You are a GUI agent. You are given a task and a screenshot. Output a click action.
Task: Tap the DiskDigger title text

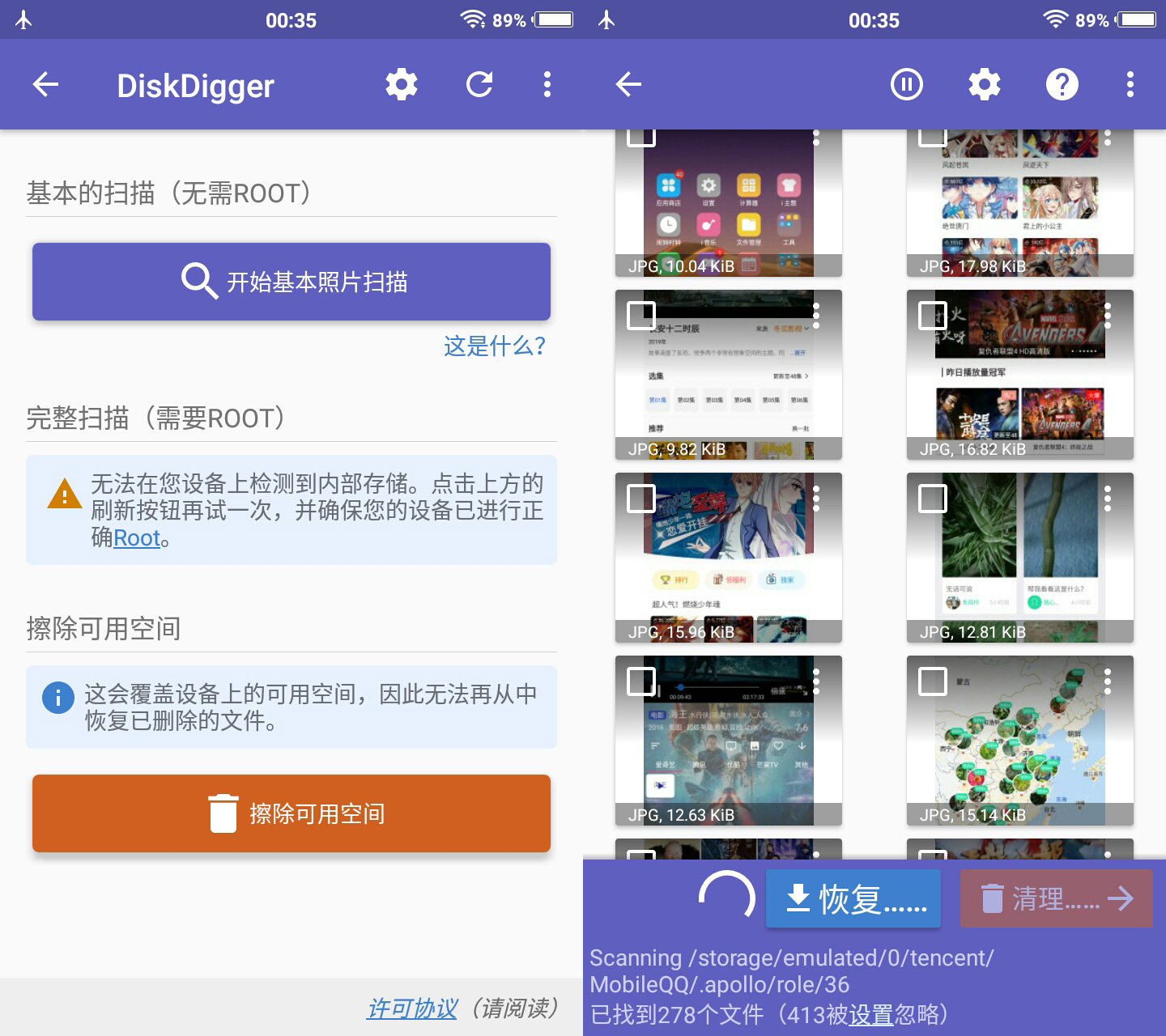point(196,86)
